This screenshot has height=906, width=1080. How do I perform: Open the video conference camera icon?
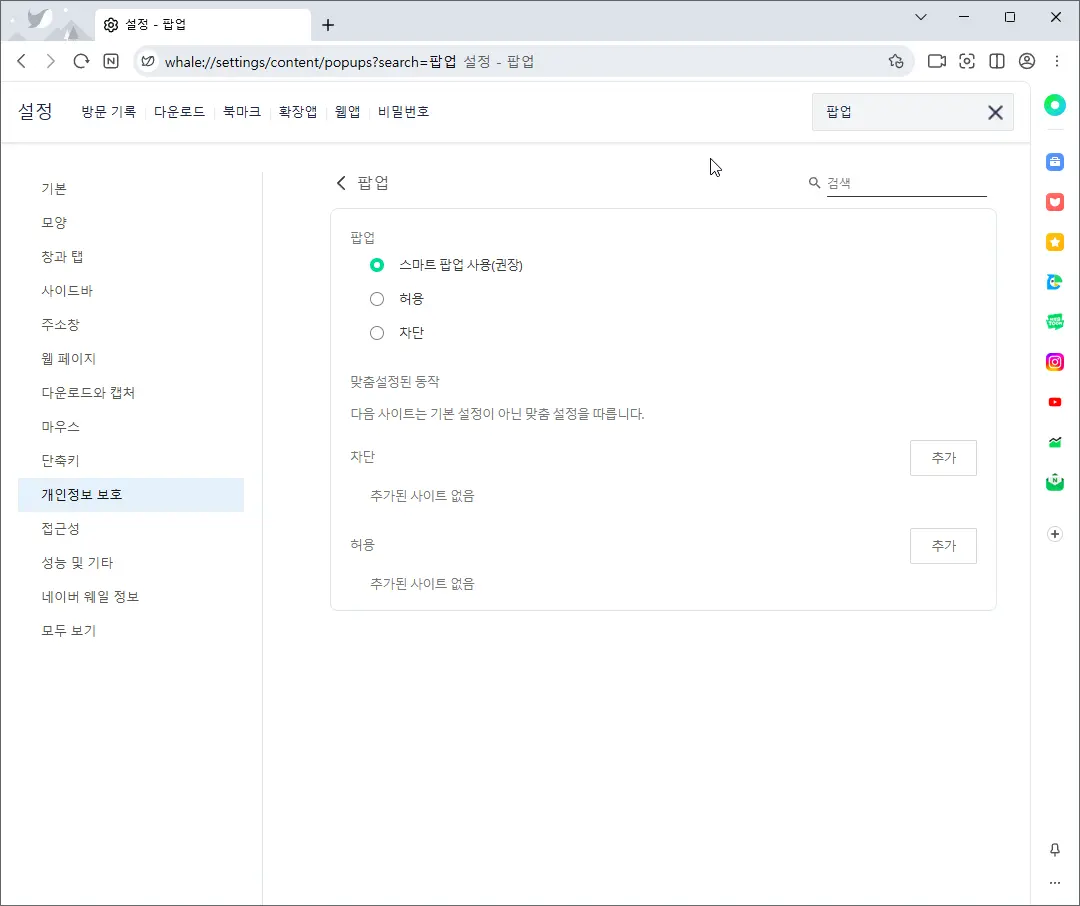click(x=936, y=60)
